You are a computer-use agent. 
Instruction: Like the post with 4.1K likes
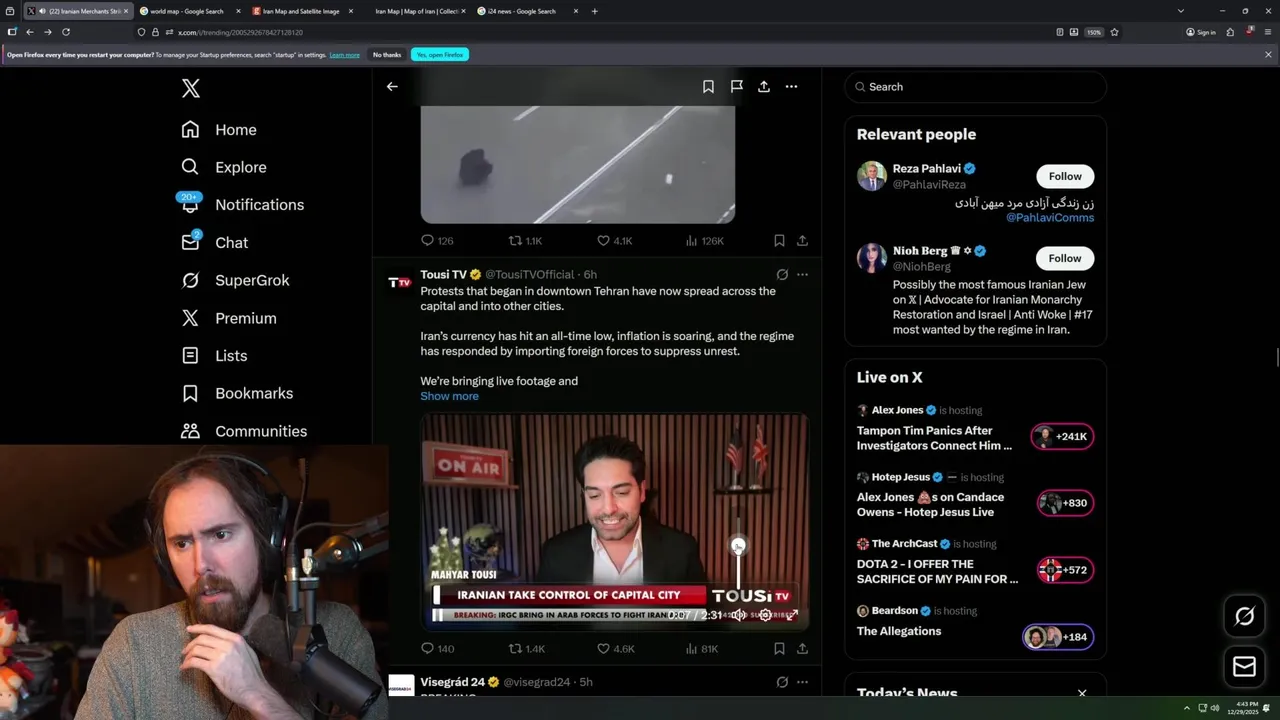[x=614, y=241]
